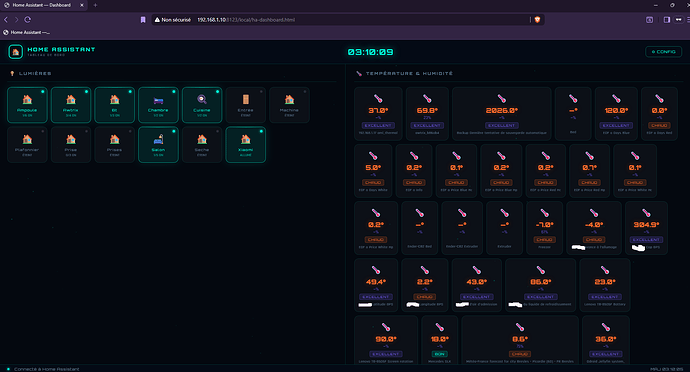Toggle the Cuisine lights card
The image size is (690, 372).
tap(202, 105)
